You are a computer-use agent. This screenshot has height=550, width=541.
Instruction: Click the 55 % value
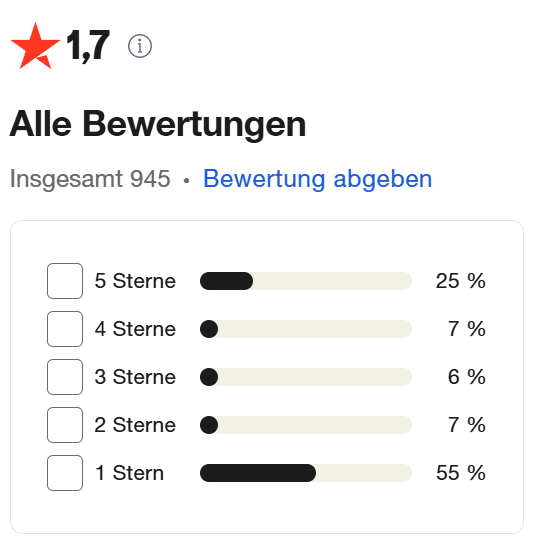pos(461,473)
